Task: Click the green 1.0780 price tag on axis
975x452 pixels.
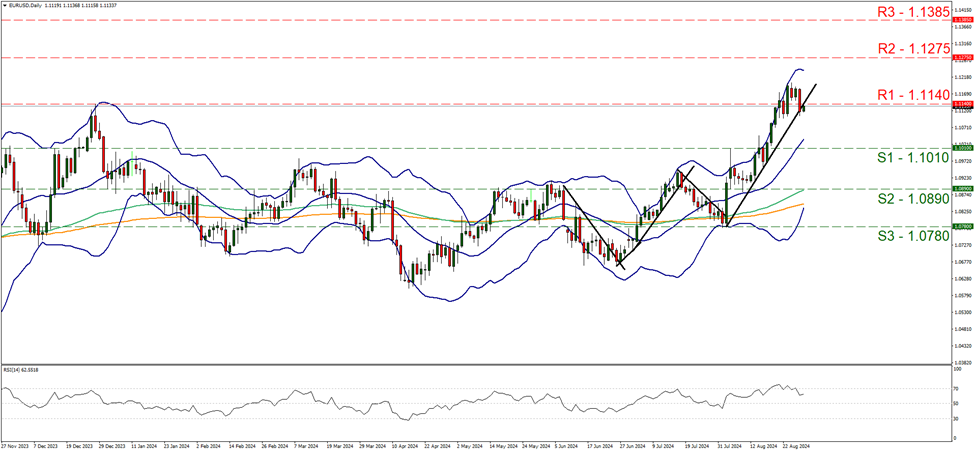Action: tap(961, 227)
